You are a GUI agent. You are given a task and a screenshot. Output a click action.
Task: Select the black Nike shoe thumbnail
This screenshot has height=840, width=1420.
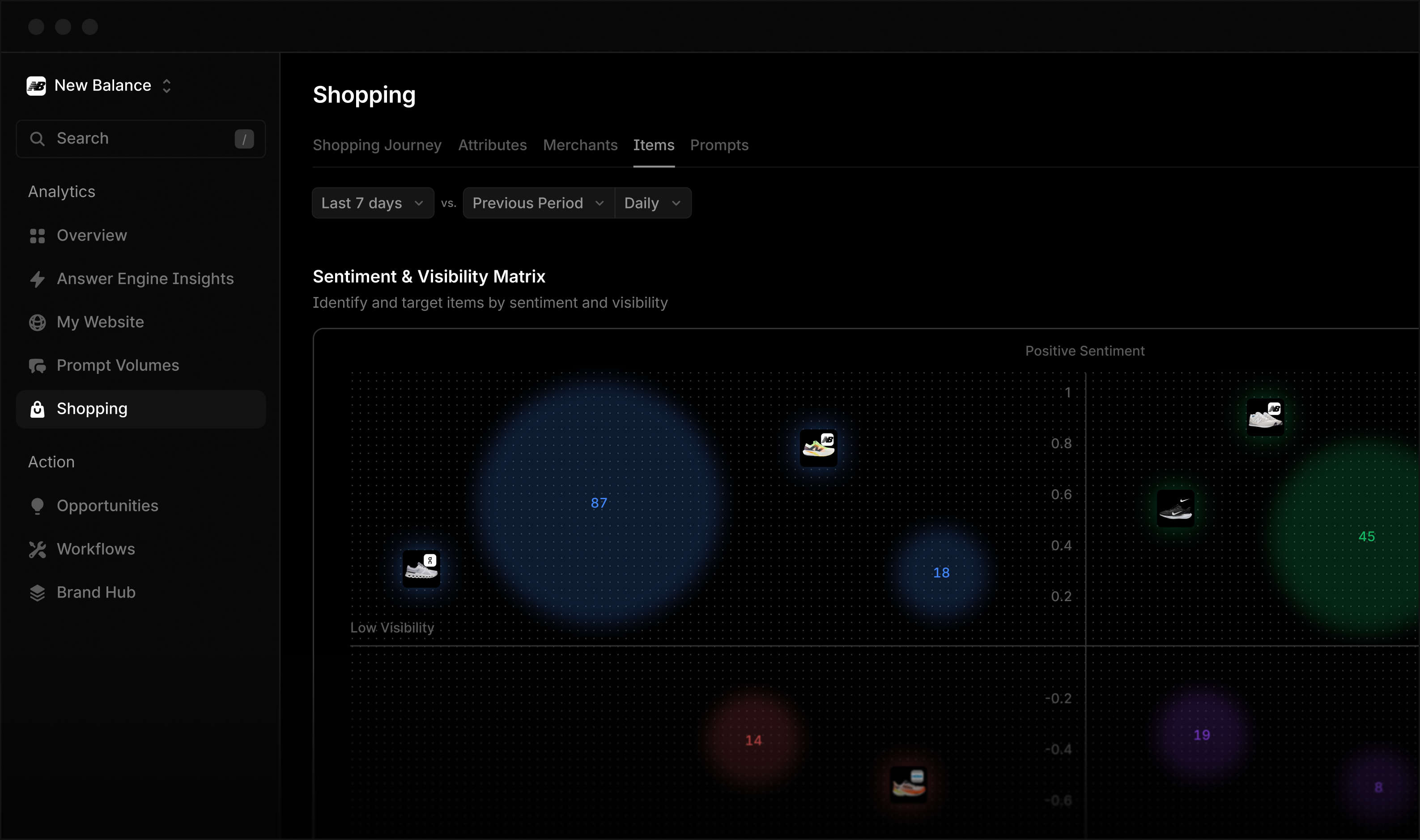(x=1175, y=509)
